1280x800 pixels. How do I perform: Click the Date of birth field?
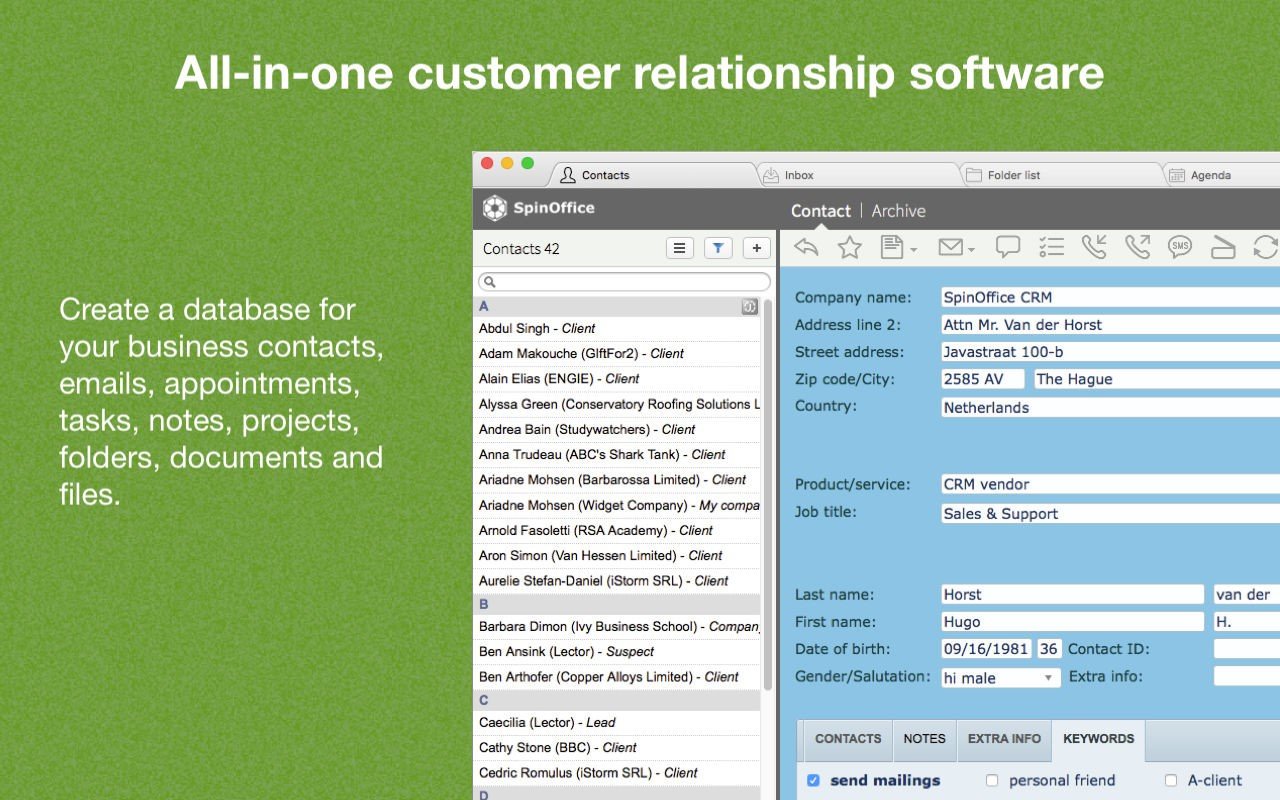[x=986, y=649]
